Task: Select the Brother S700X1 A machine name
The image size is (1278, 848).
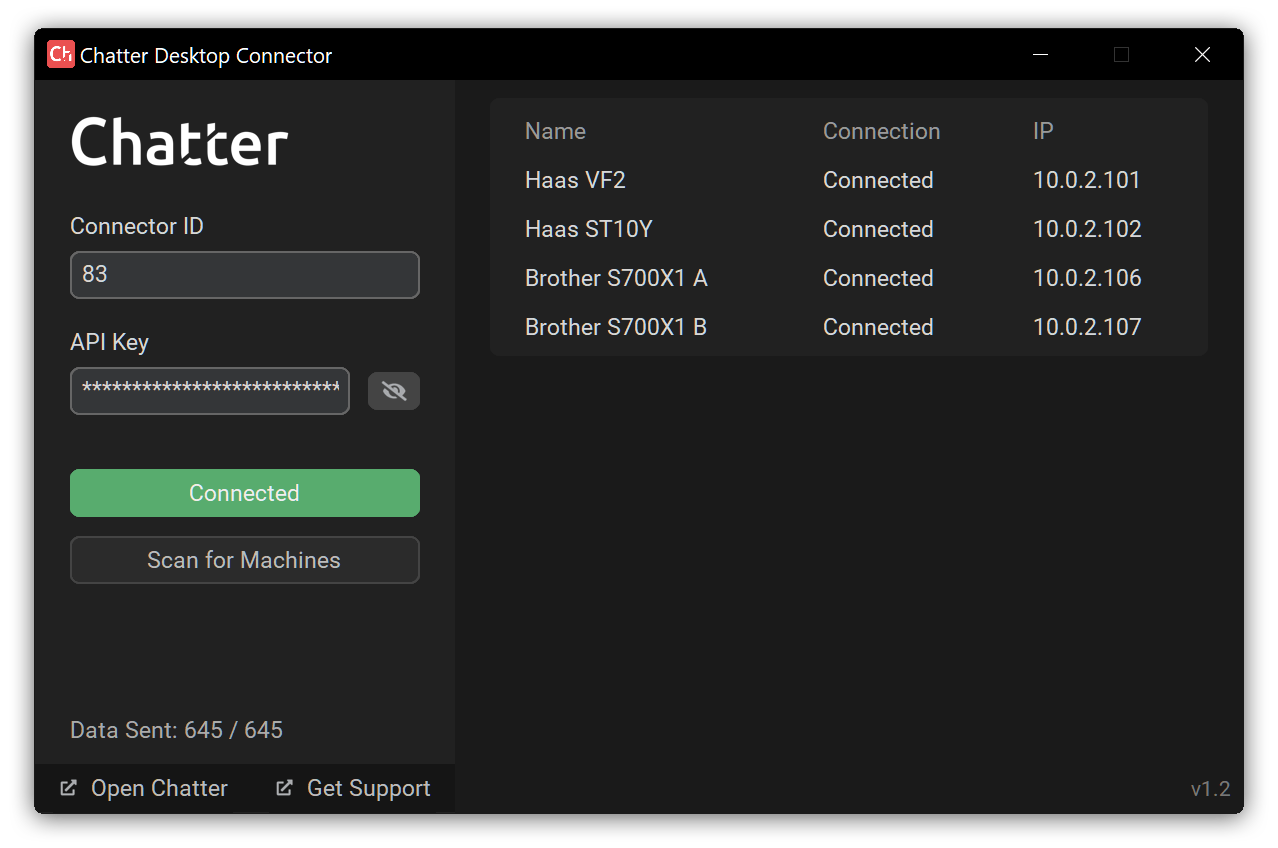Action: pyautogui.click(x=616, y=278)
